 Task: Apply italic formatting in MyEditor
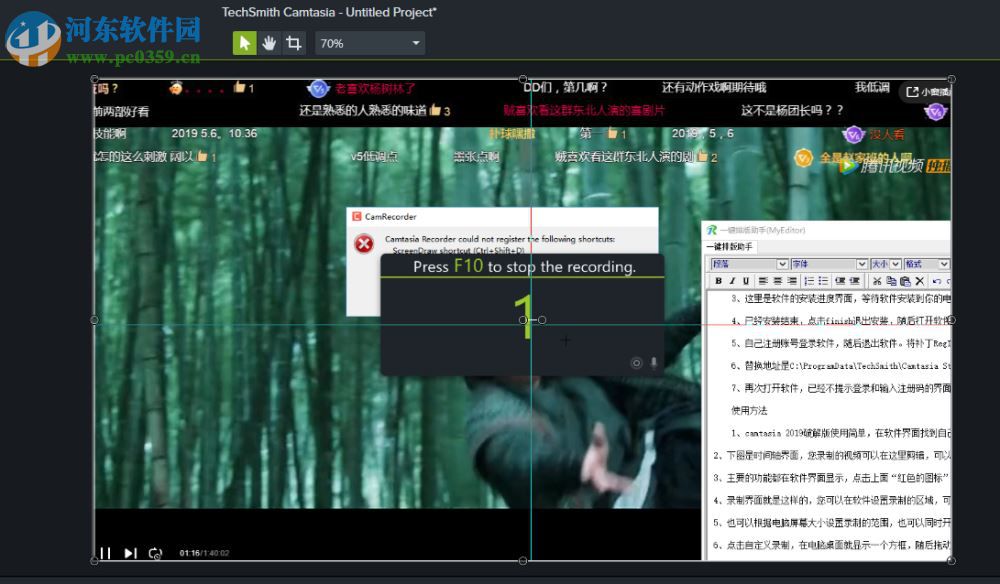point(733,280)
